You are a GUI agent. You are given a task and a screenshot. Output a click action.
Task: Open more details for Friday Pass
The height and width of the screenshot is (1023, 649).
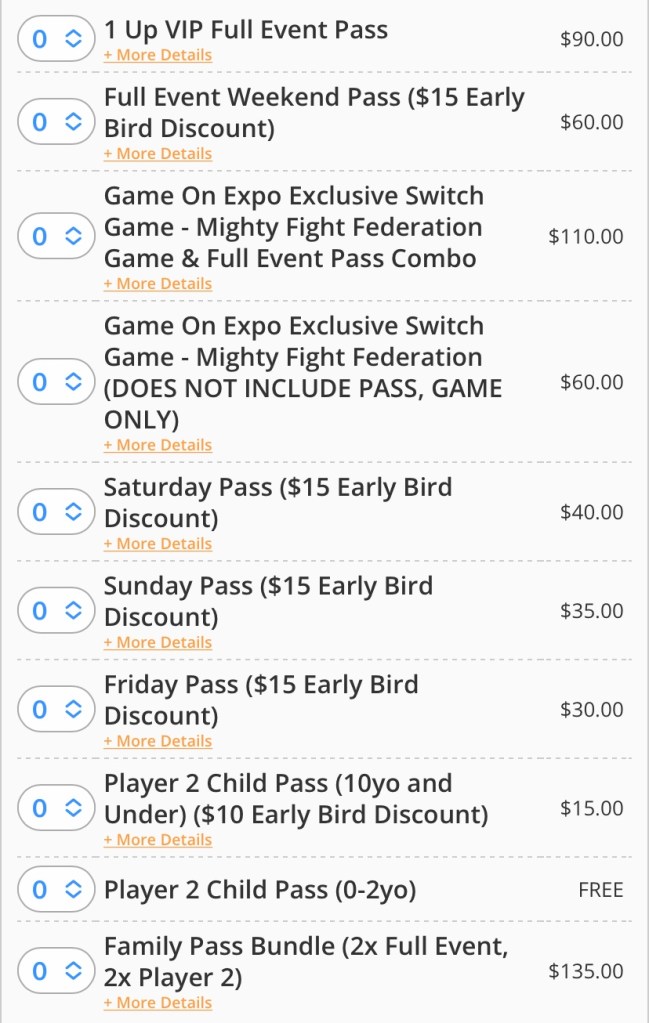point(158,741)
